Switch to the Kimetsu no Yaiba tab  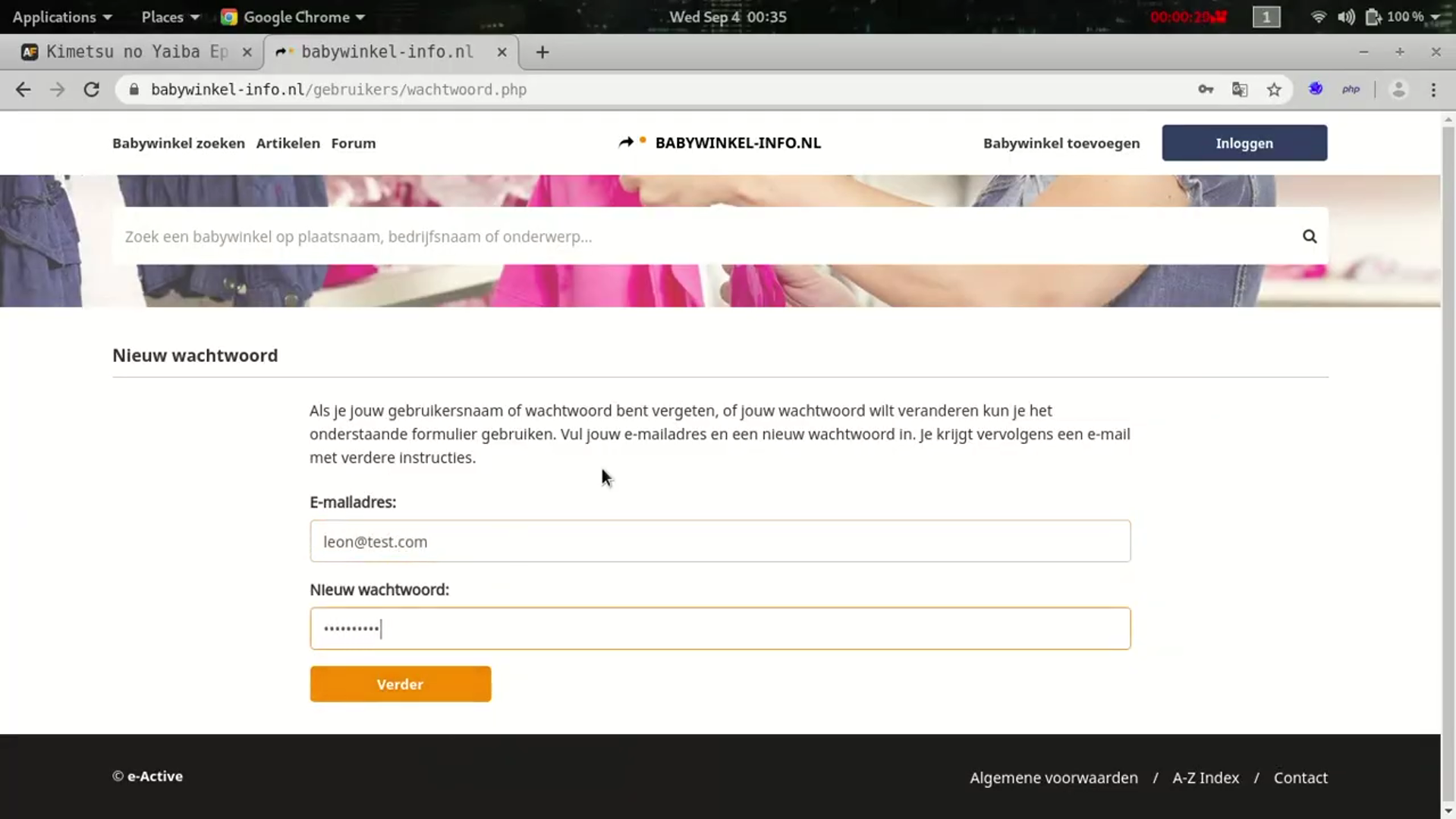pos(137,52)
